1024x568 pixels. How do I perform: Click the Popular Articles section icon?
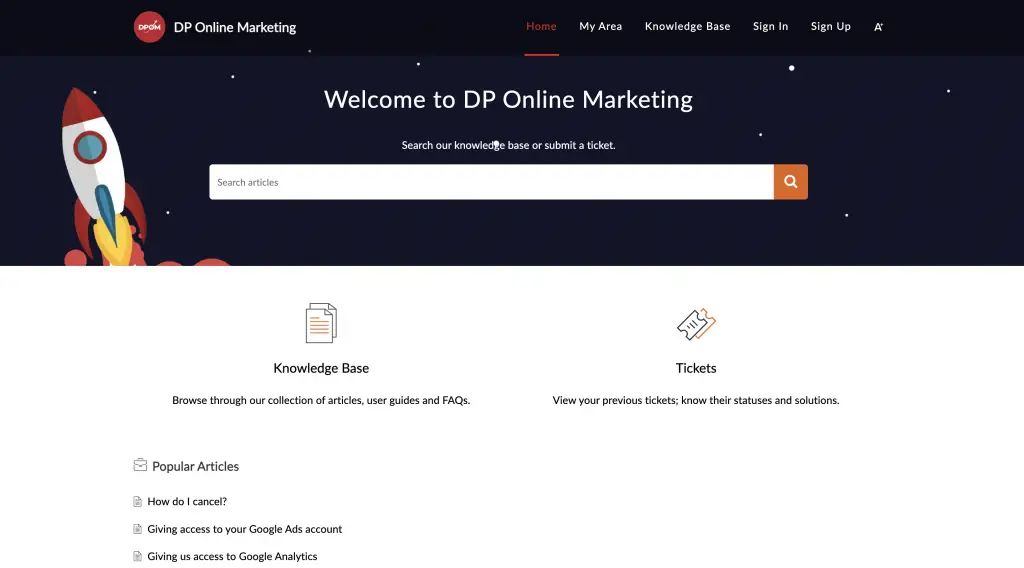[140, 465]
